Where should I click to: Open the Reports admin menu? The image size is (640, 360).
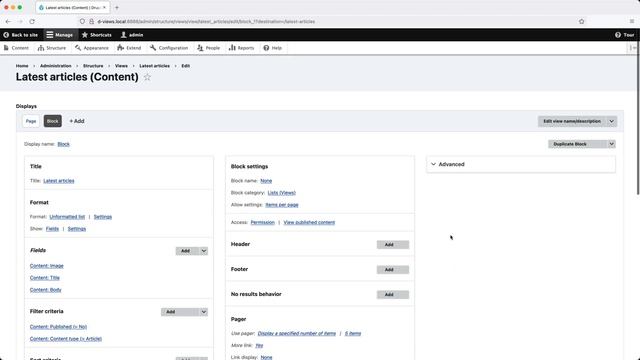pyautogui.click(x=242, y=48)
